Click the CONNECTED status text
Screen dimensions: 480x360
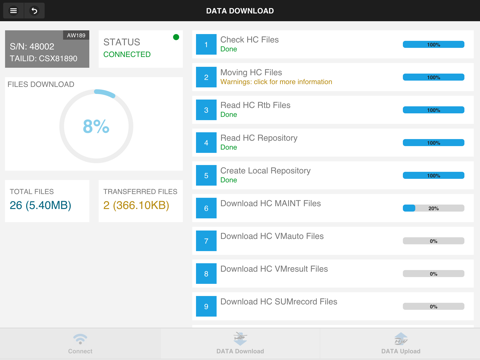(127, 54)
